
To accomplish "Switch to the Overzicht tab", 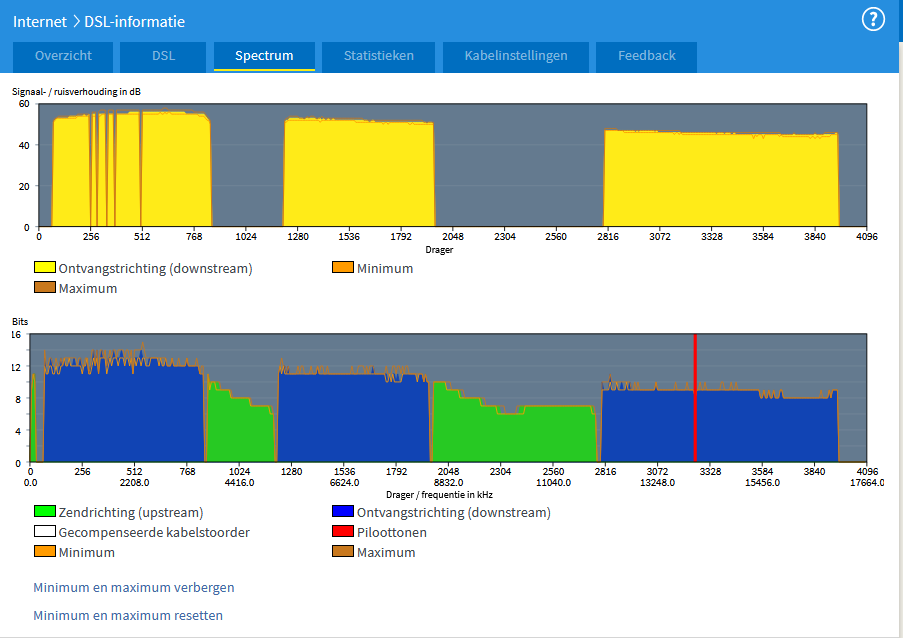I will pyautogui.click(x=63, y=56).
